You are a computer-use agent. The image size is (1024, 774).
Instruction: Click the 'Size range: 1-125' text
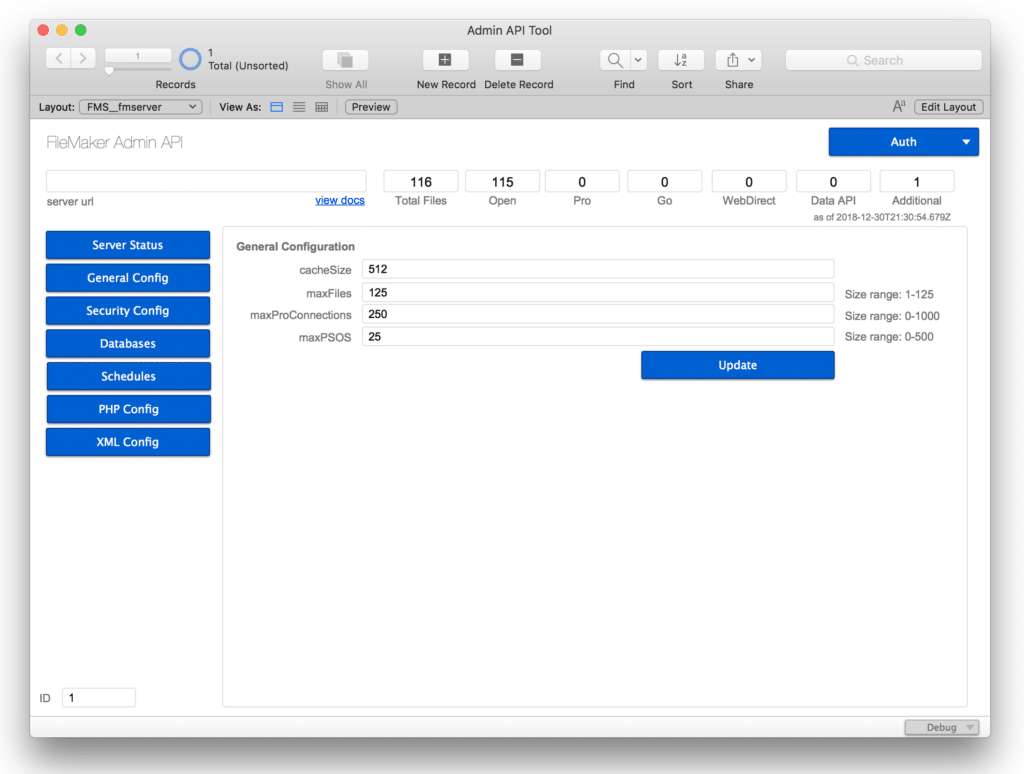tap(889, 294)
